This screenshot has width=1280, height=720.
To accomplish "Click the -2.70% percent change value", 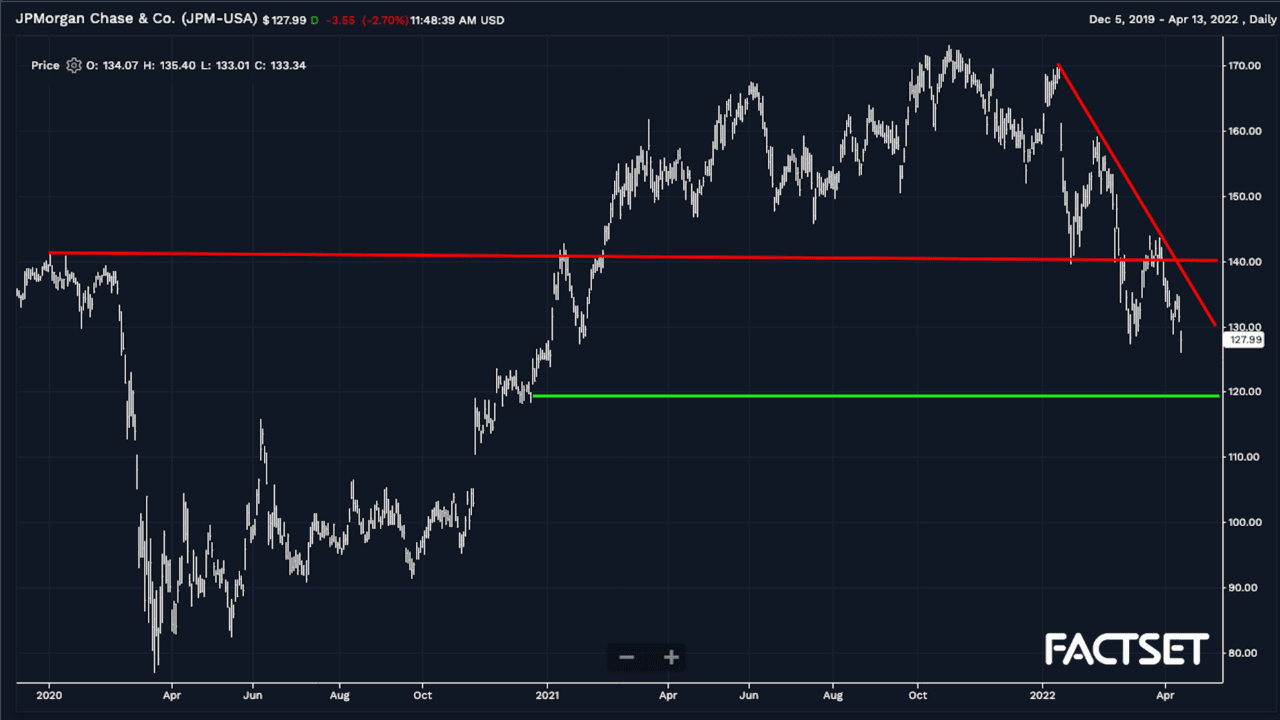I will coord(384,20).
